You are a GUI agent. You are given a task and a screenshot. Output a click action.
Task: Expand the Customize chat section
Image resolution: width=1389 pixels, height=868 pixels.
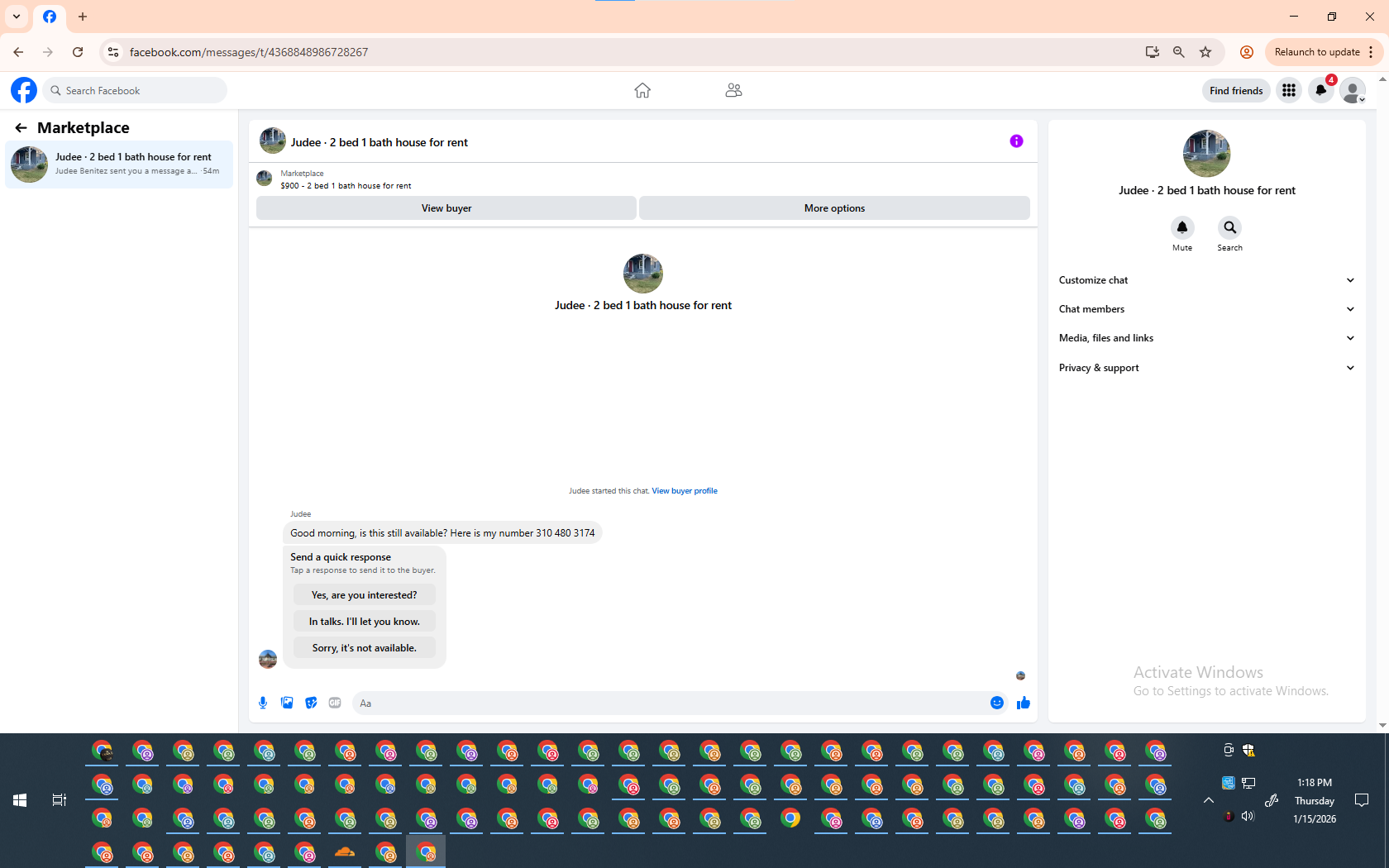tap(1207, 280)
